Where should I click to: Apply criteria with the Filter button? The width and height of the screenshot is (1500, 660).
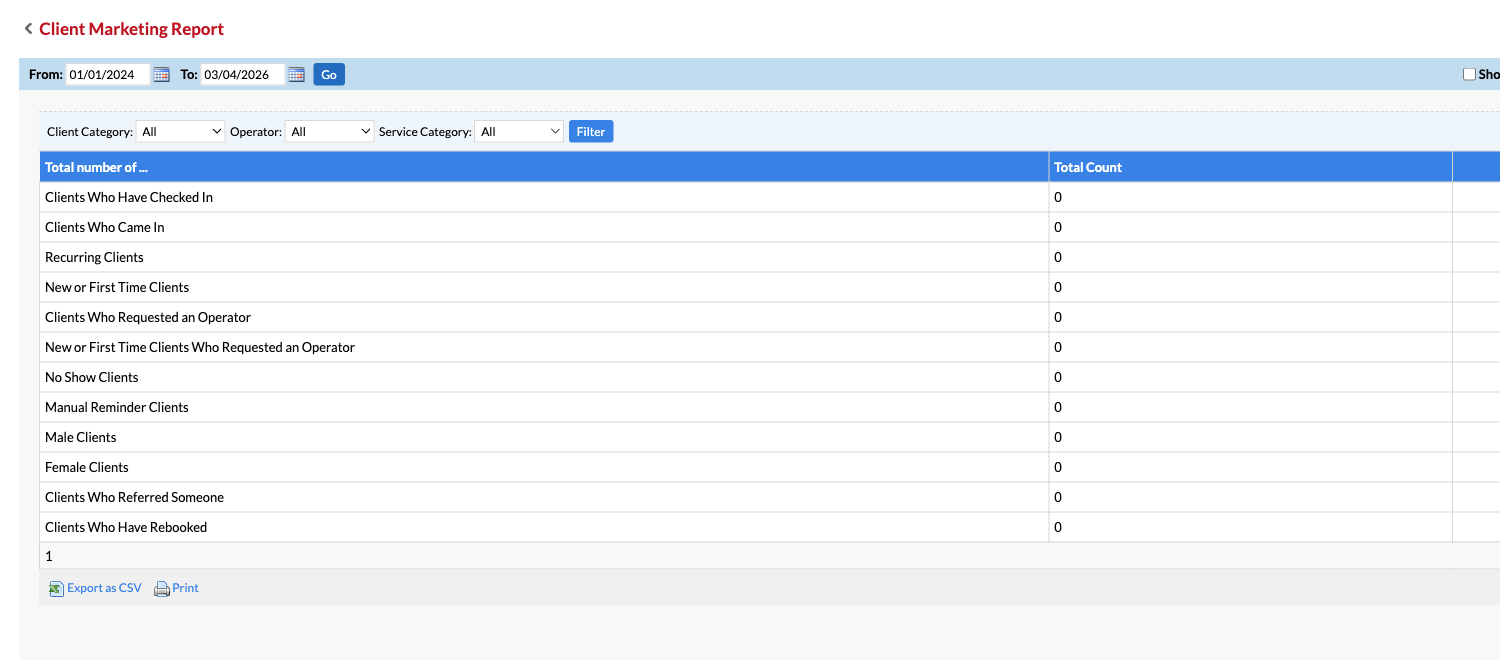pos(591,131)
